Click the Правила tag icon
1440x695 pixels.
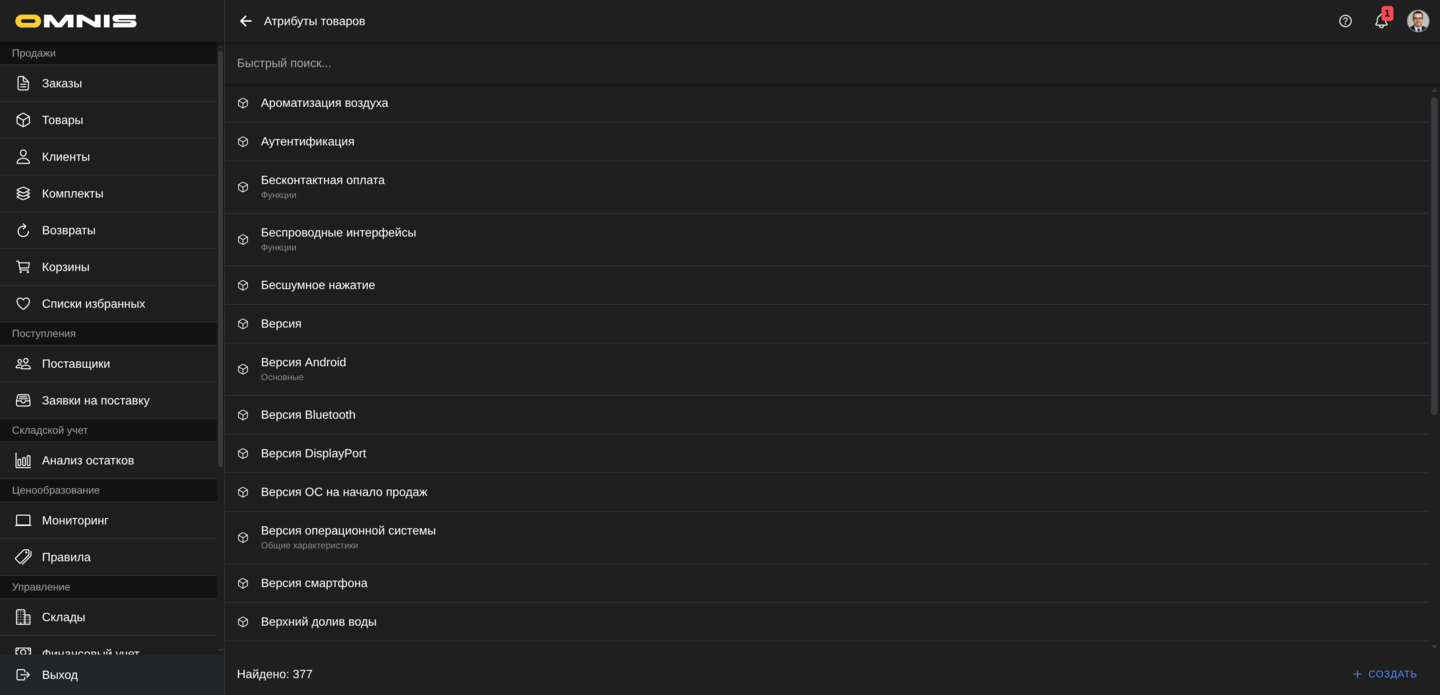[23, 557]
